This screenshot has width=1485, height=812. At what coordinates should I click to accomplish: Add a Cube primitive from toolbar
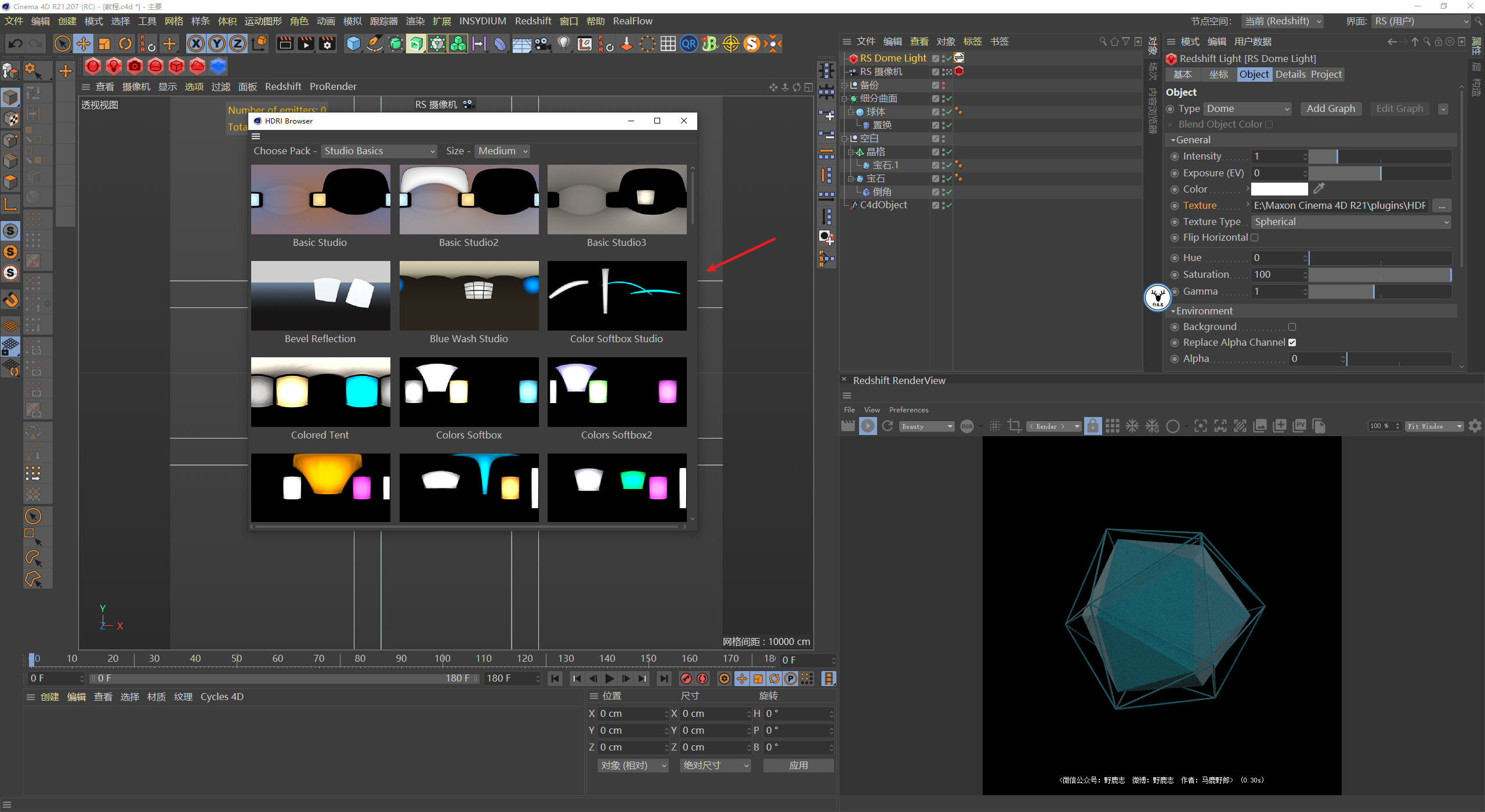(353, 43)
